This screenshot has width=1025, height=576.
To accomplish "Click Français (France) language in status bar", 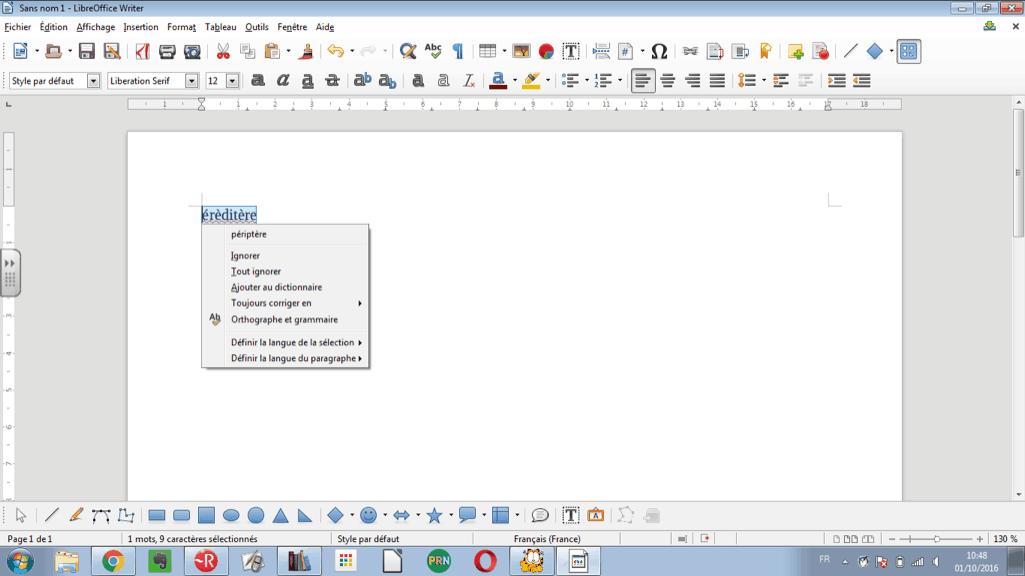I will 546,539.
